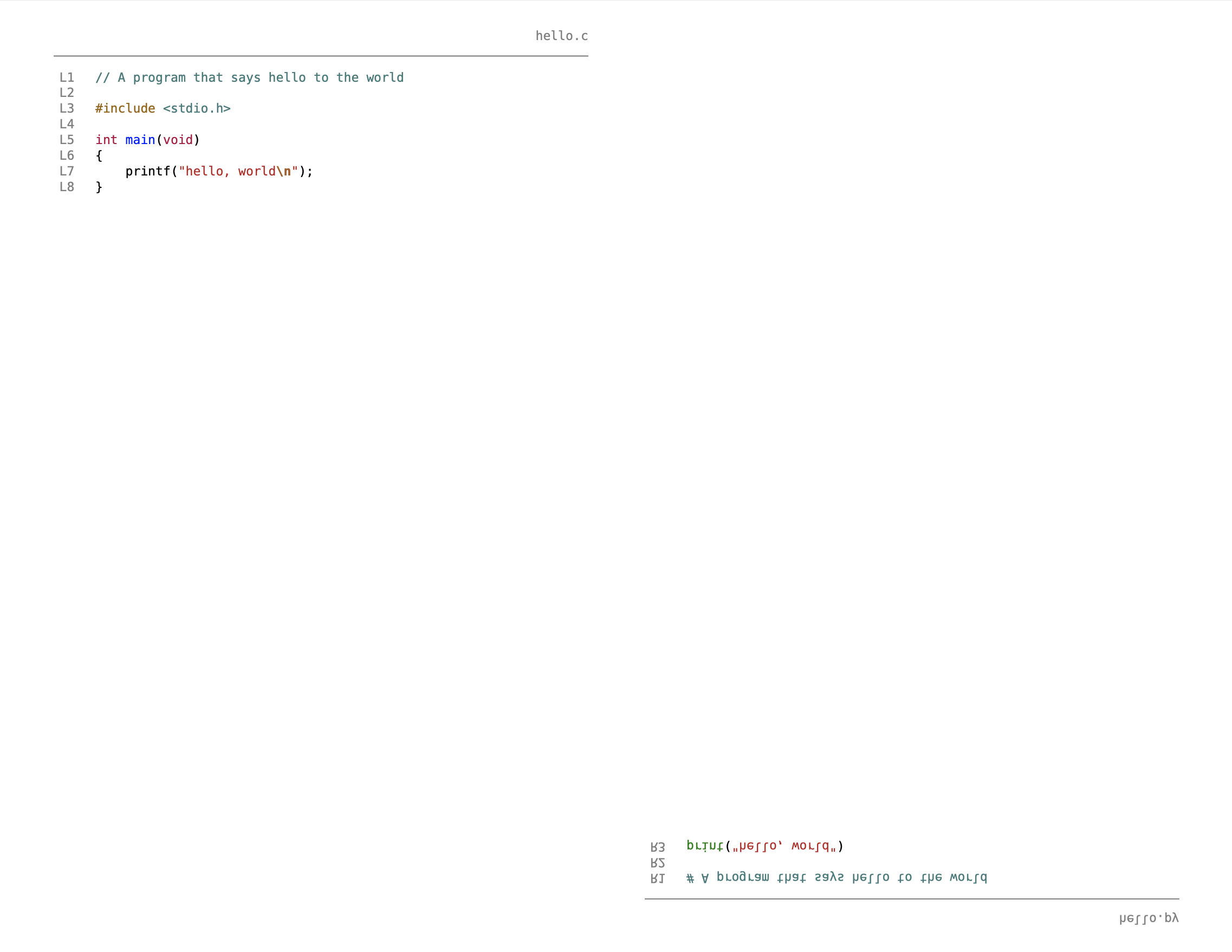Click the upside-down printf call in hello.py
The width and height of the screenshot is (1232, 952).
click(763, 846)
